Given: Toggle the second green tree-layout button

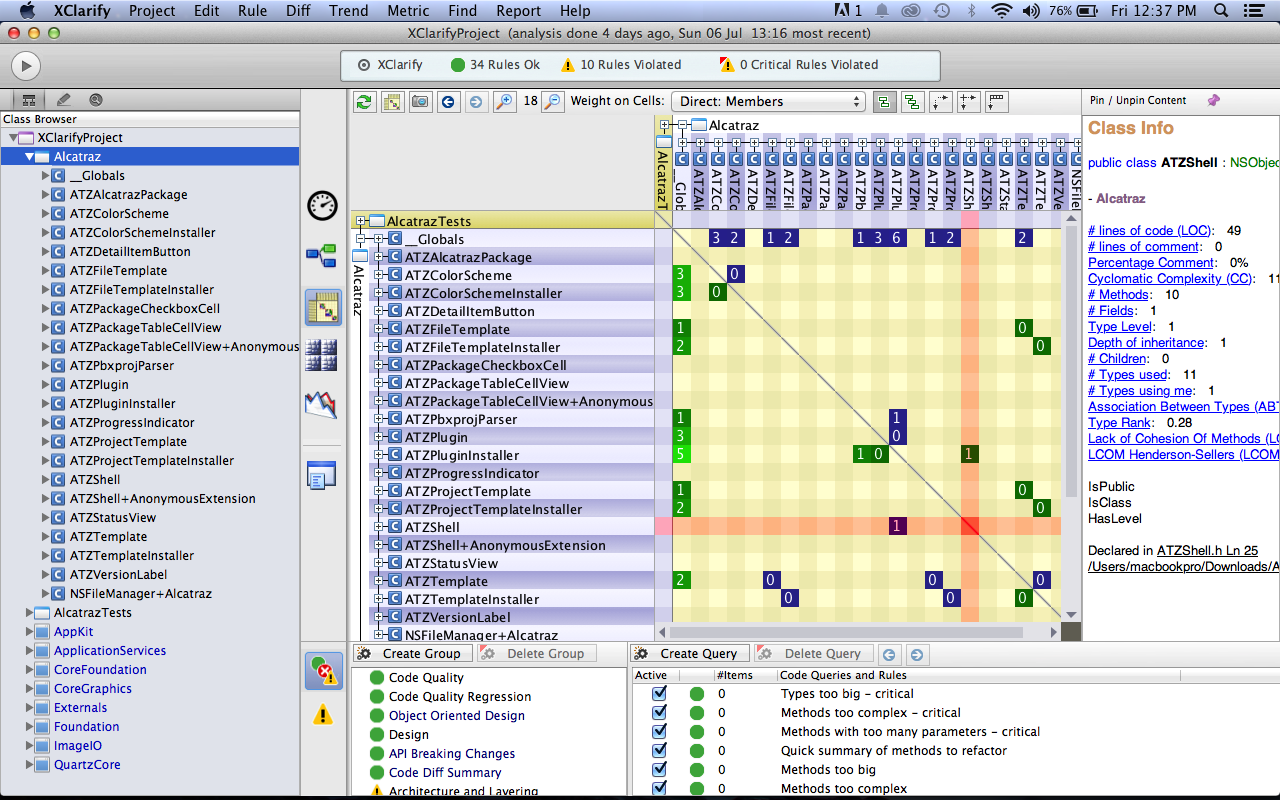Looking at the screenshot, I should 912,101.
